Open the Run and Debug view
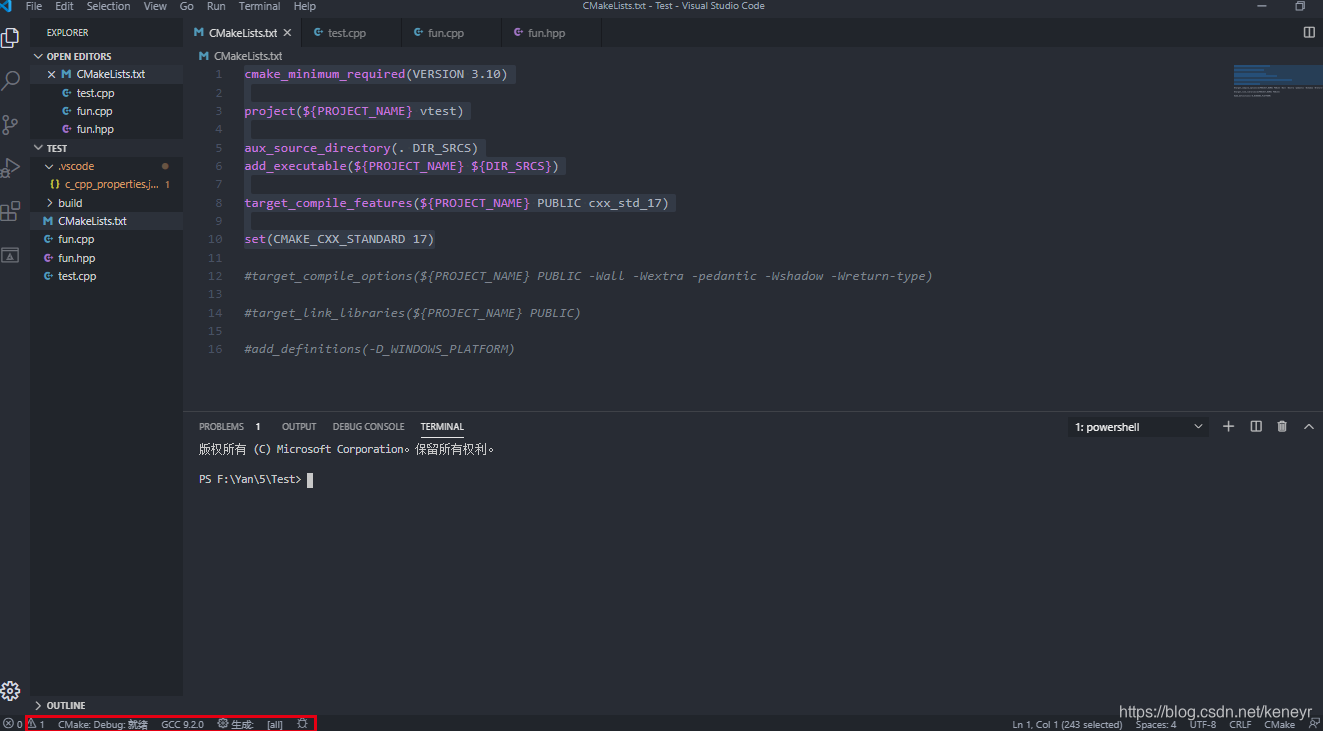Viewport: 1323px width, 731px height. 11,168
